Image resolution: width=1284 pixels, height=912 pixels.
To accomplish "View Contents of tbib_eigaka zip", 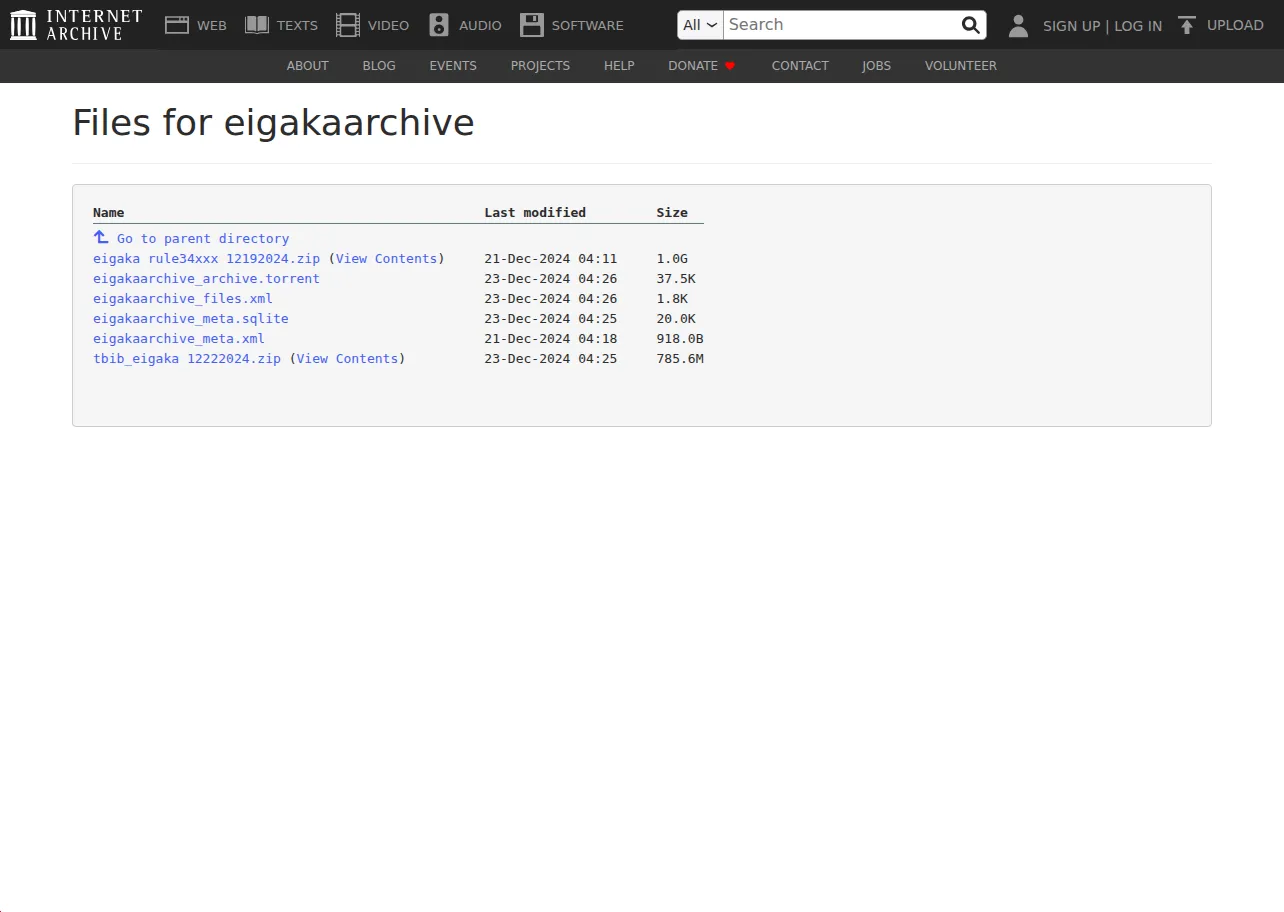I will click(348, 359).
